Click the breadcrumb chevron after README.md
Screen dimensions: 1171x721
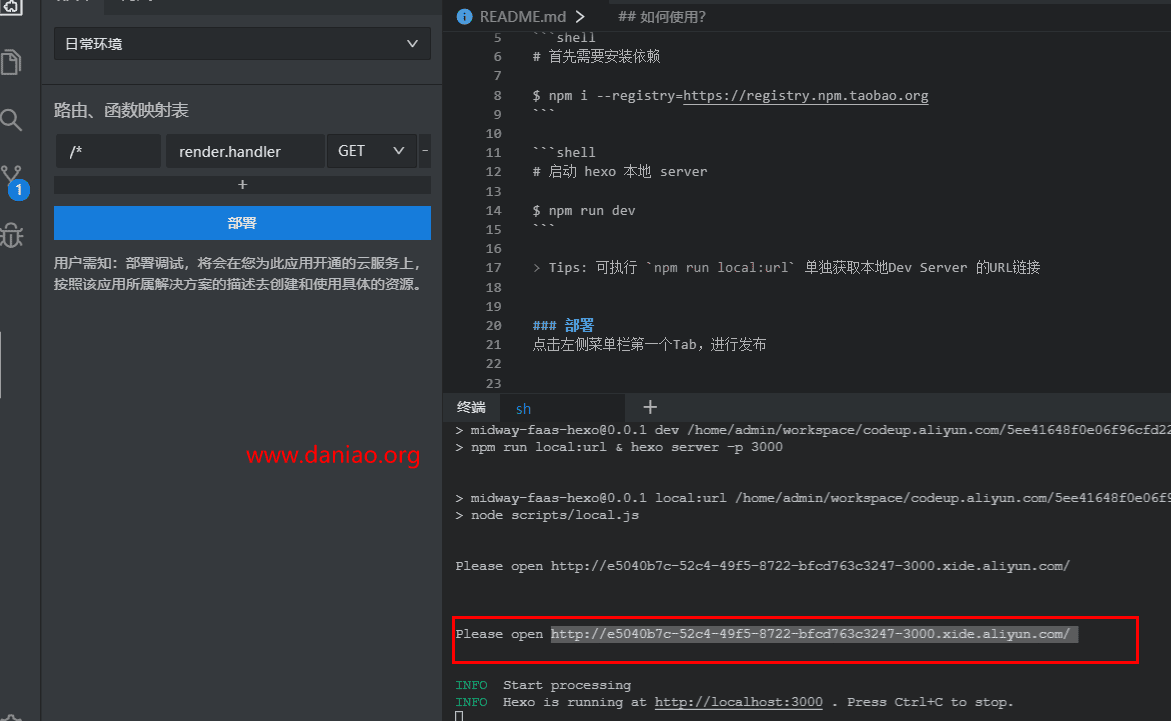(x=580, y=16)
